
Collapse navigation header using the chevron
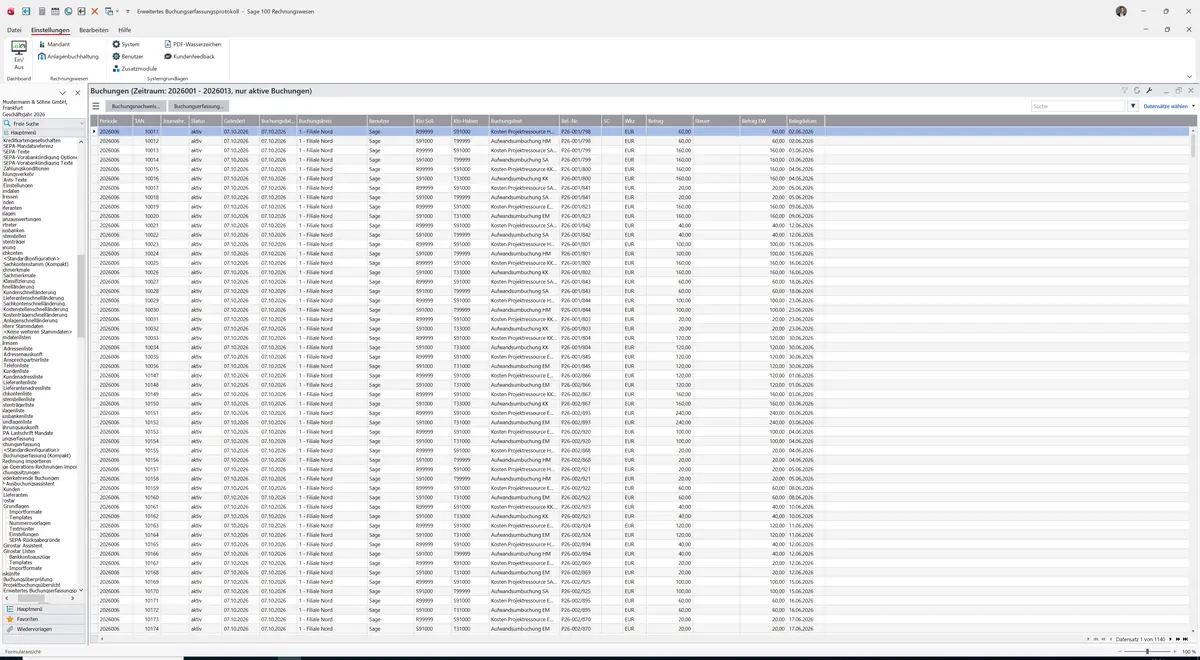tap(63, 92)
